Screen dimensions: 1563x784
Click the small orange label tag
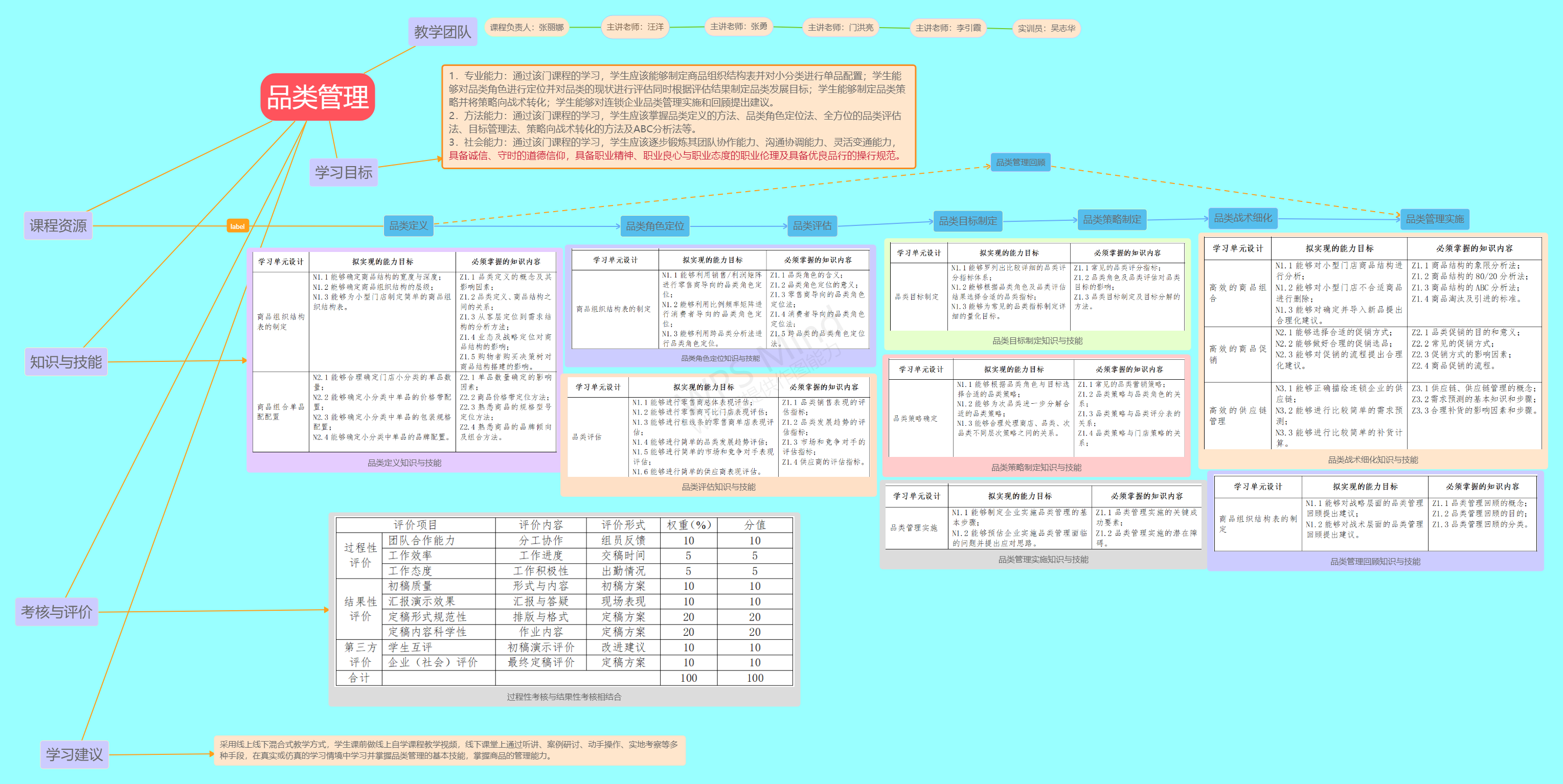237,226
